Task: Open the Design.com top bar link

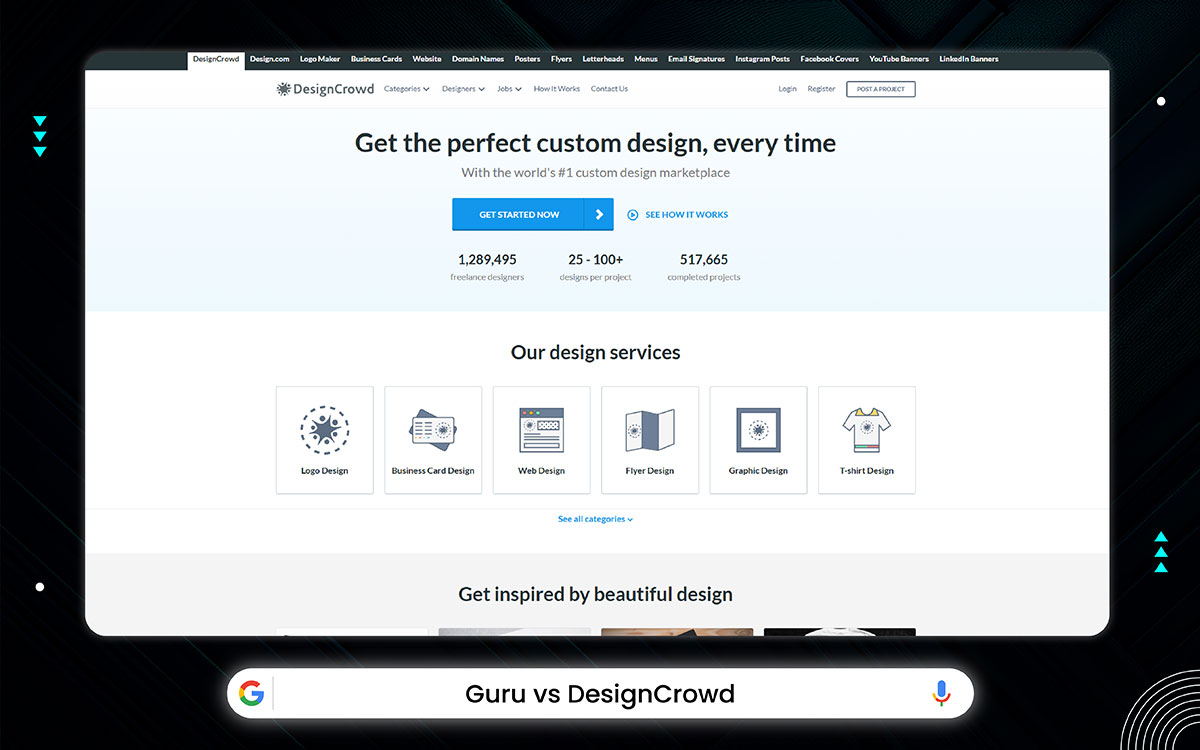Action: click(270, 59)
